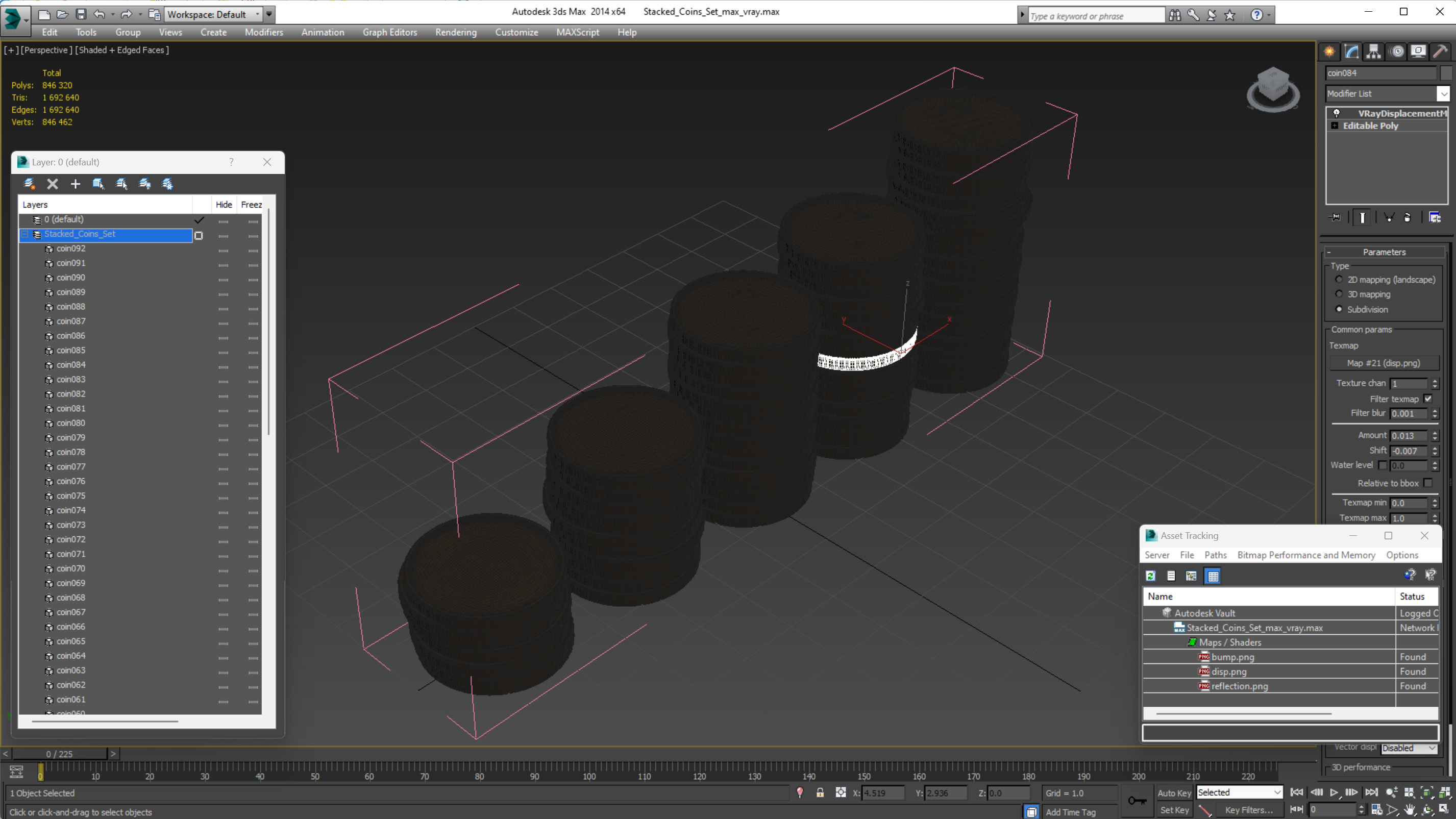Viewport: 1456px width, 819px height.
Task: Expand the Editable Poly plus sign
Action: [x=1335, y=126]
